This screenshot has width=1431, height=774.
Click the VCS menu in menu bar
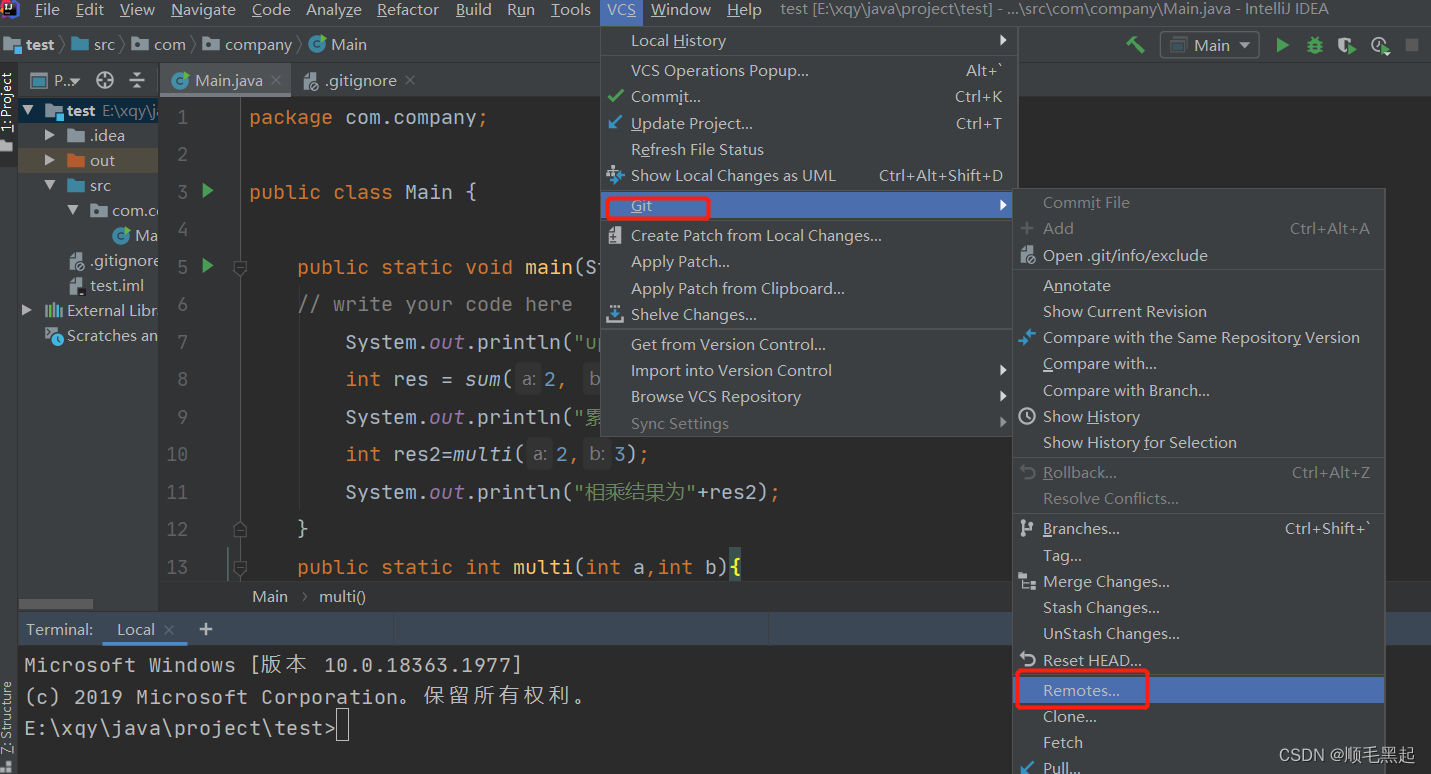coord(621,10)
